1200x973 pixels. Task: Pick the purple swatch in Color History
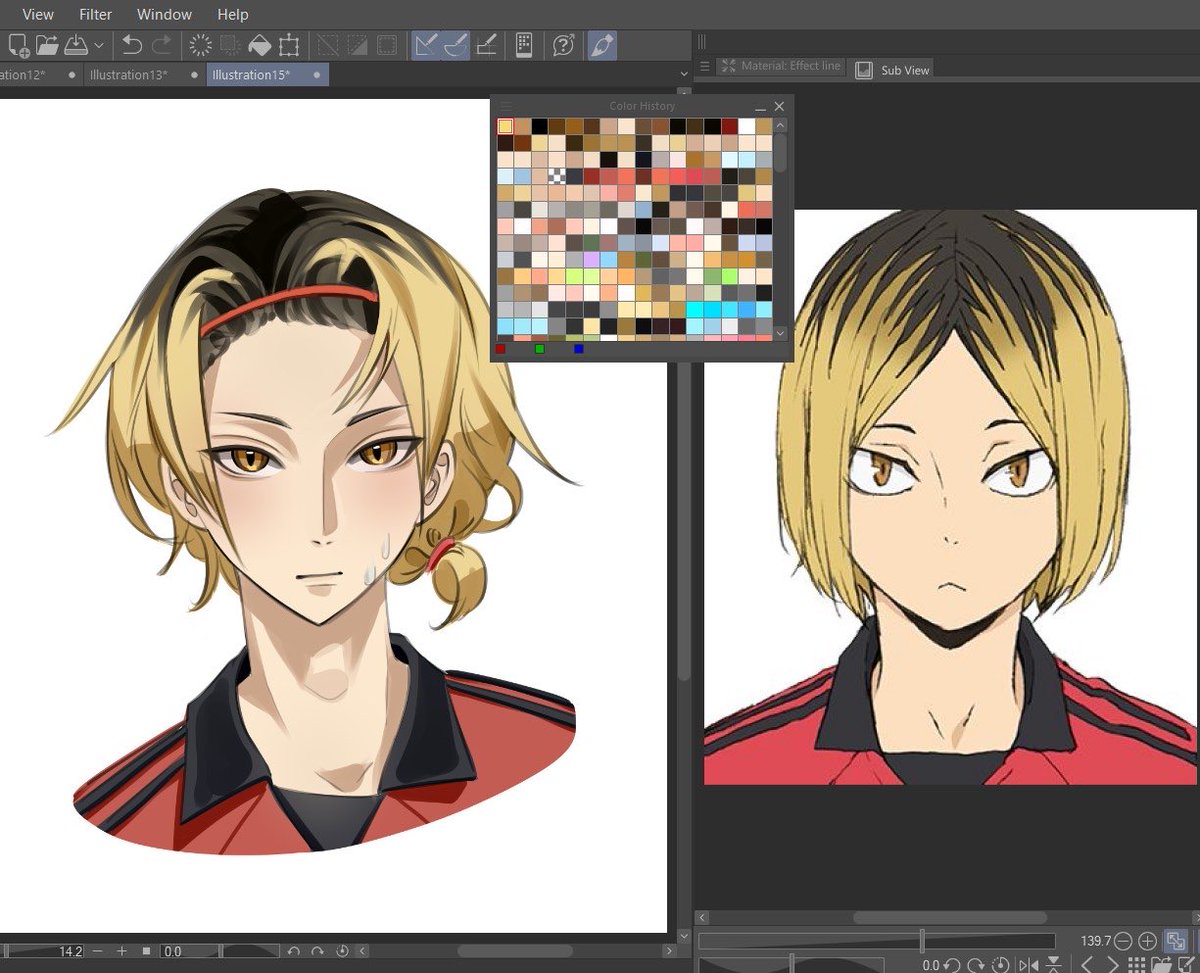[x=591, y=260]
